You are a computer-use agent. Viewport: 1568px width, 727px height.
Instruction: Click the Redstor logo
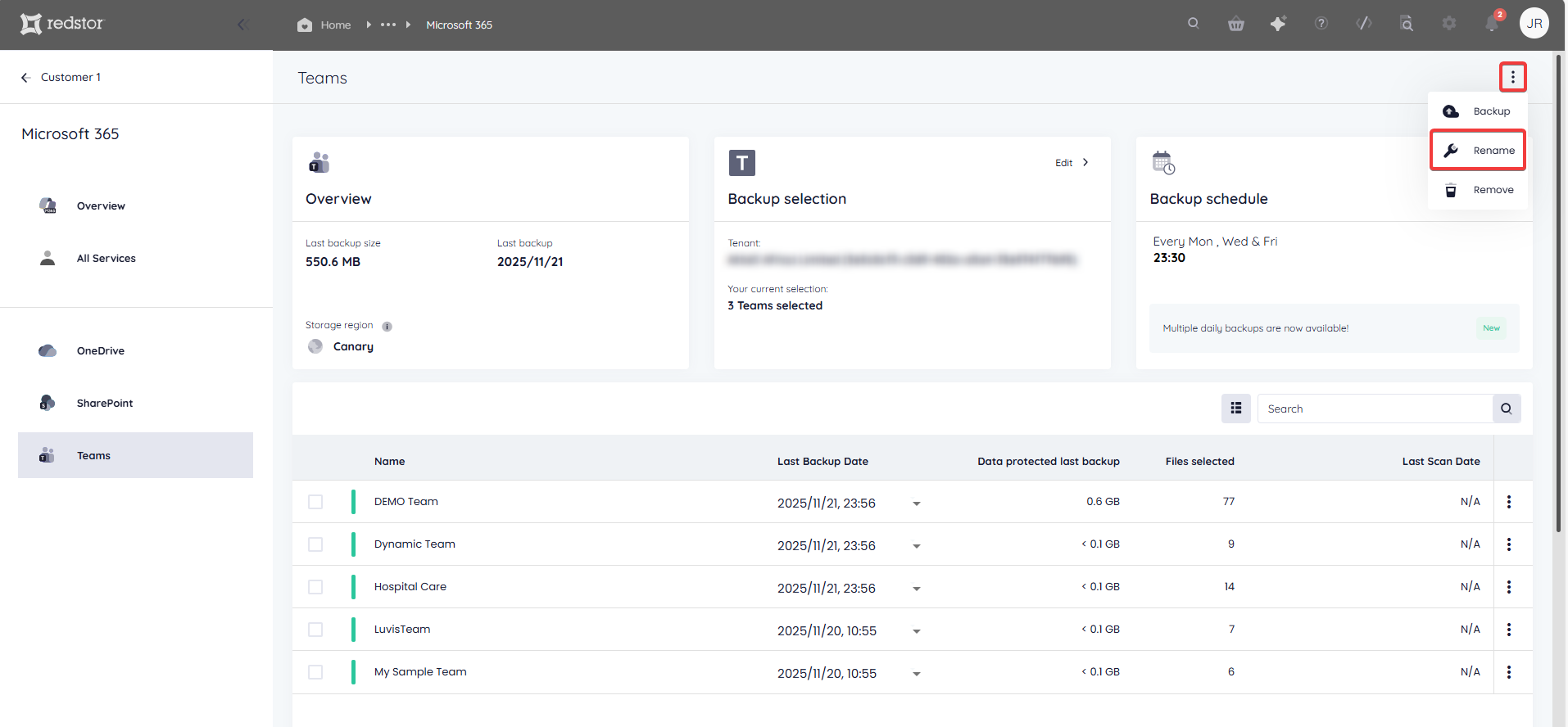tap(62, 24)
